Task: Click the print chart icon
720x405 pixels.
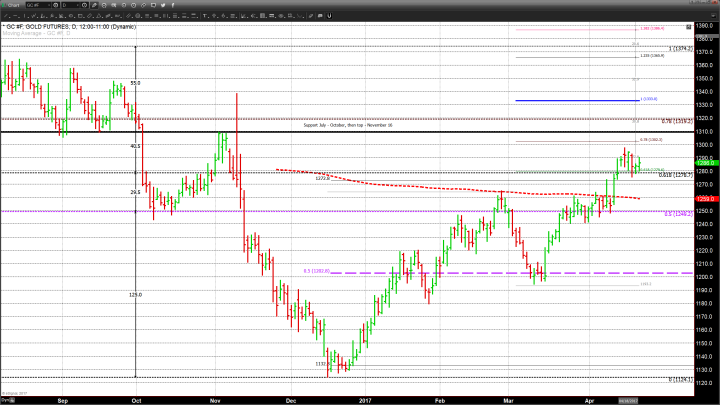Action: (104, 5)
